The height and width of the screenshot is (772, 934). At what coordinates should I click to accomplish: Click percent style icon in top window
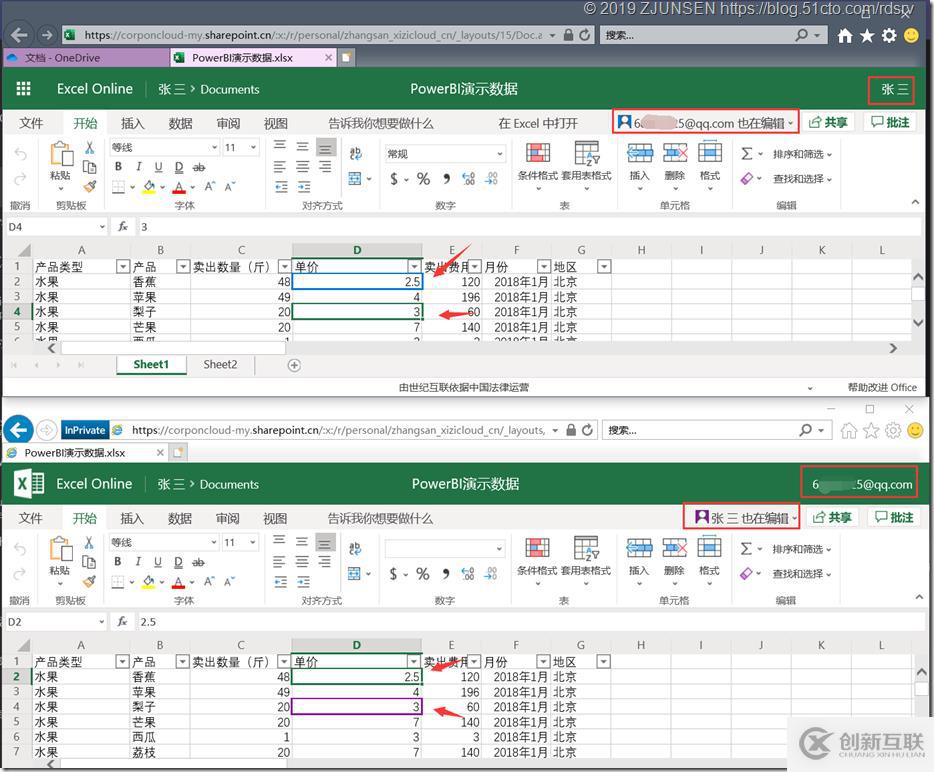click(423, 179)
